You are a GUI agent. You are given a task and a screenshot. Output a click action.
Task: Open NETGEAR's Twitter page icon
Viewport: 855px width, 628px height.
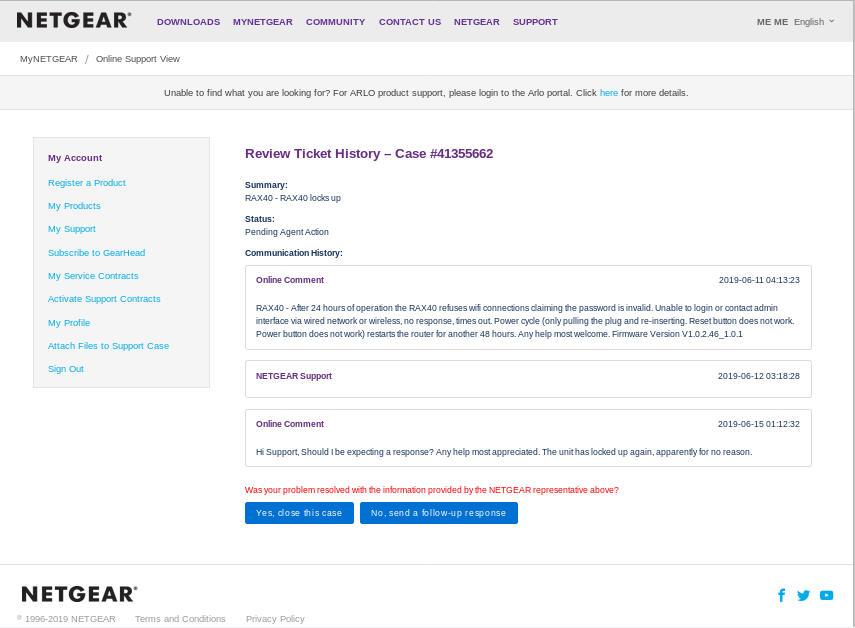pos(803,595)
